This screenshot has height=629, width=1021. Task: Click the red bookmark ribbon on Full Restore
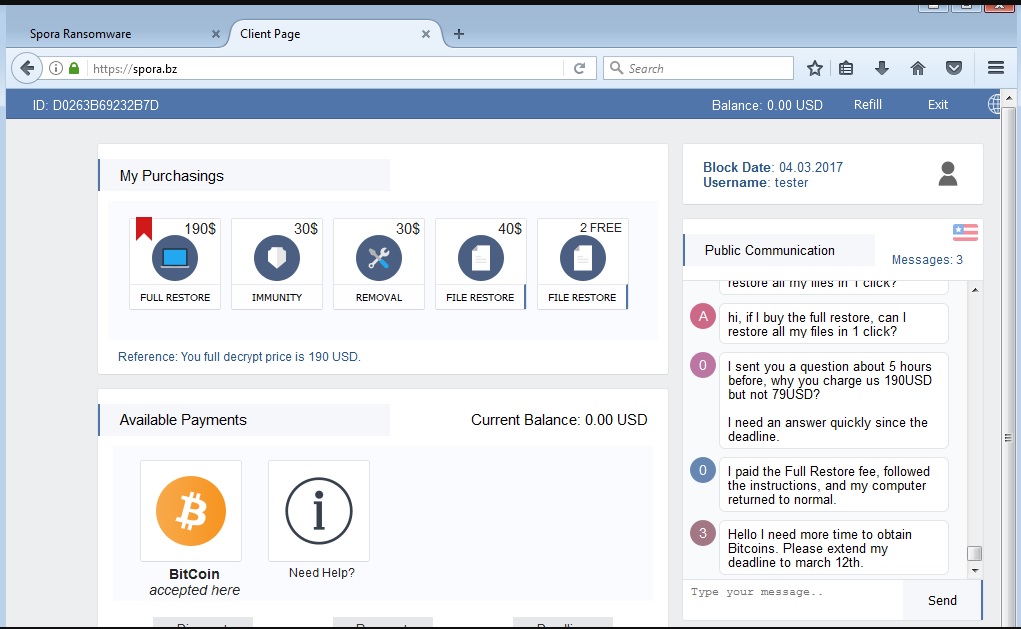pyautogui.click(x=144, y=229)
